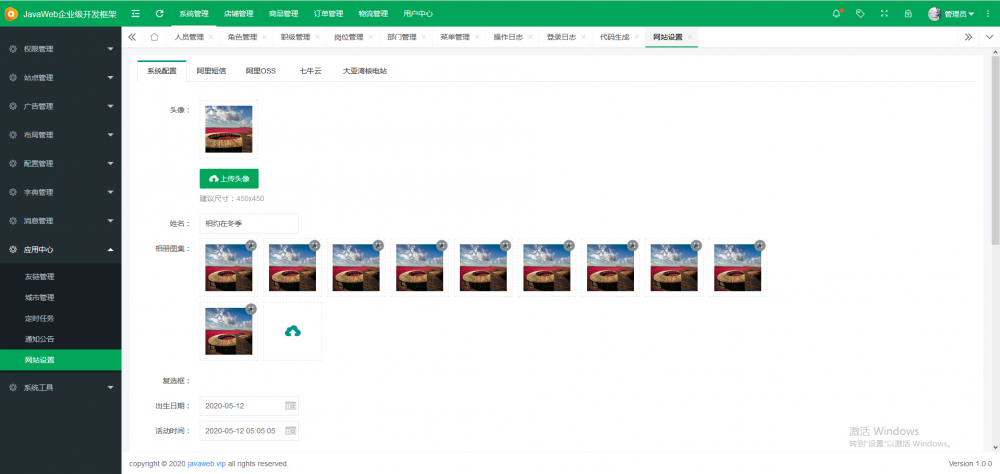The width and height of the screenshot is (1000, 474).
Task: Open the 管理员 user dropdown
Action: click(x=951, y=13)
